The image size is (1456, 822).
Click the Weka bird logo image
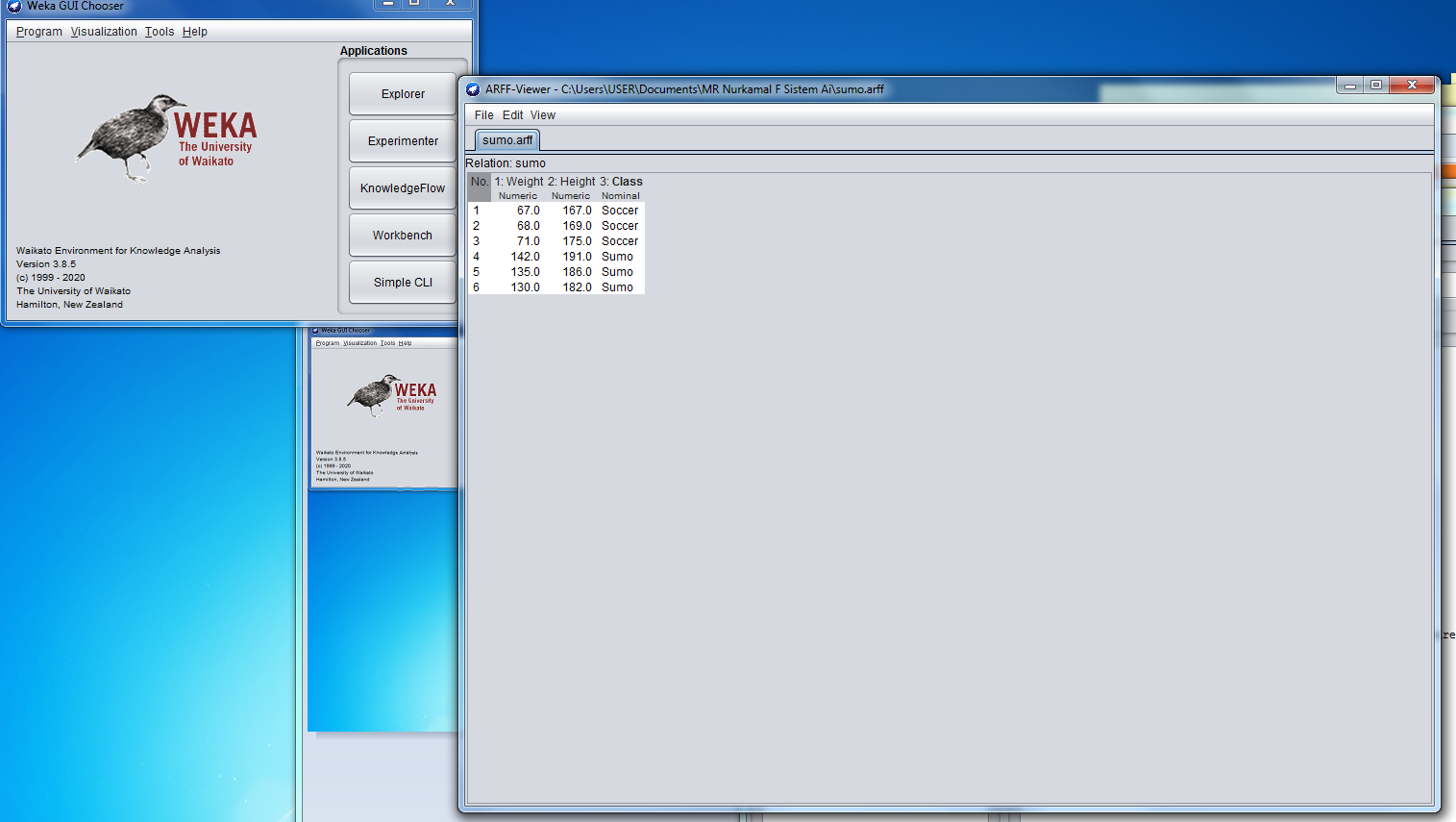point(166,137)
